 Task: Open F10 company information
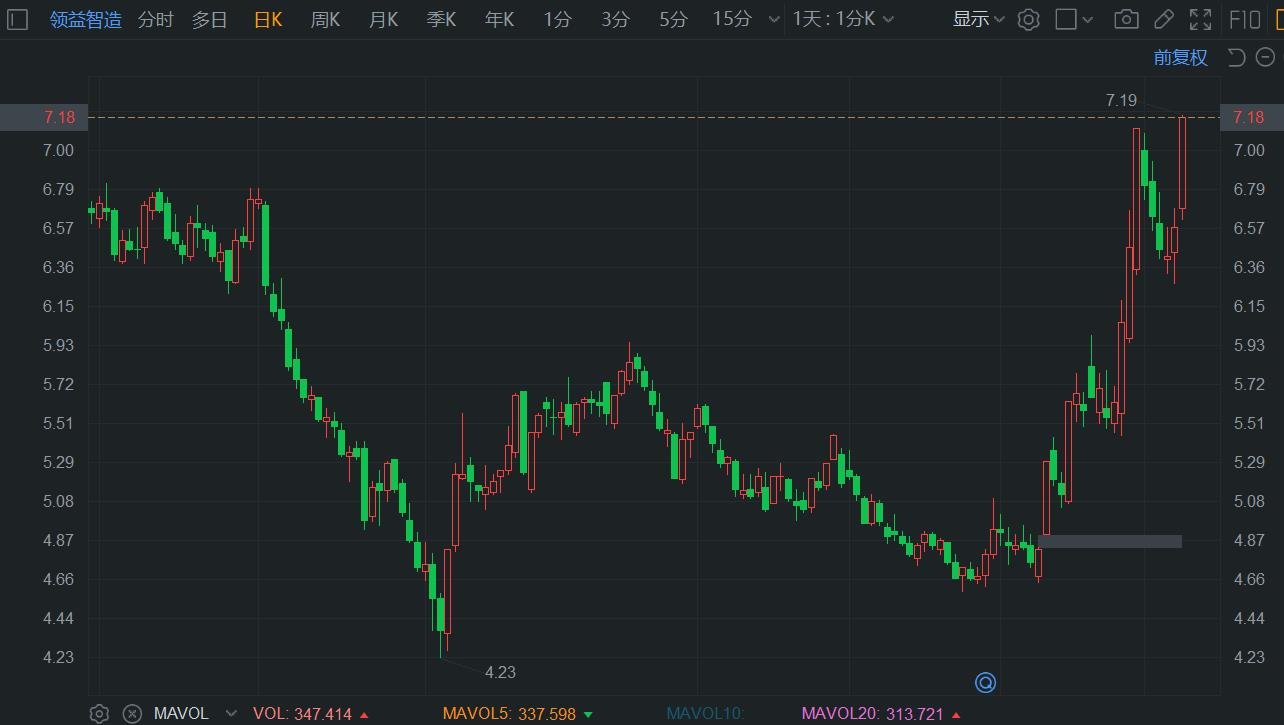coord(1245,19)
